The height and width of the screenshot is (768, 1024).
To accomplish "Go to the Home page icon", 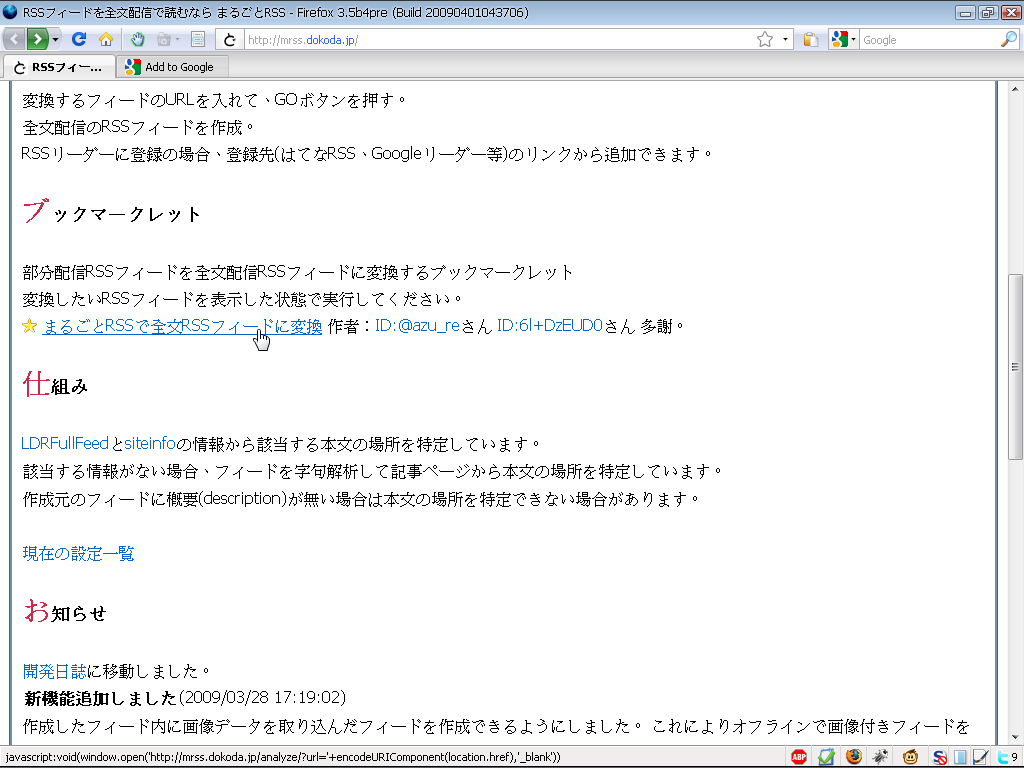I will [106, 40].
